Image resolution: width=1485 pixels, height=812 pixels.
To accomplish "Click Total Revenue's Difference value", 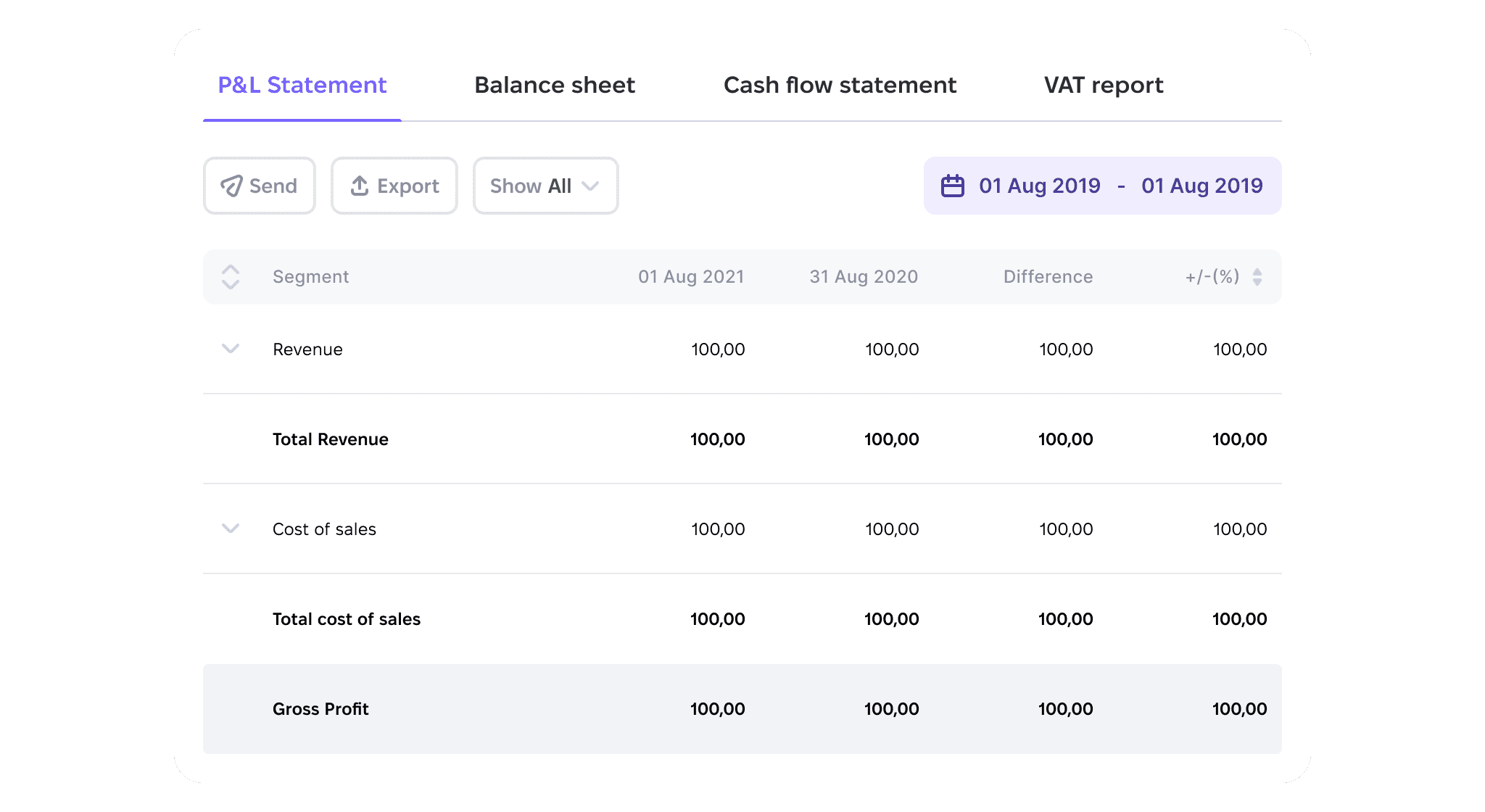I will click(x=1066, y=439).
